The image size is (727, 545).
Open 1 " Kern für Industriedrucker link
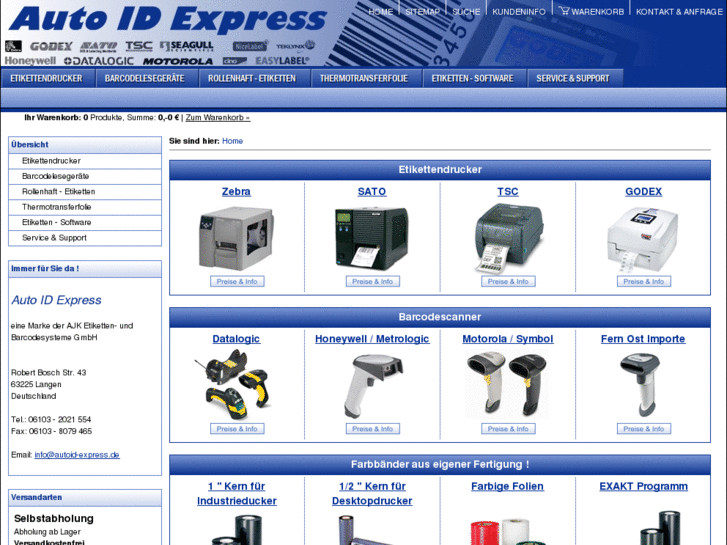[236, 494]
